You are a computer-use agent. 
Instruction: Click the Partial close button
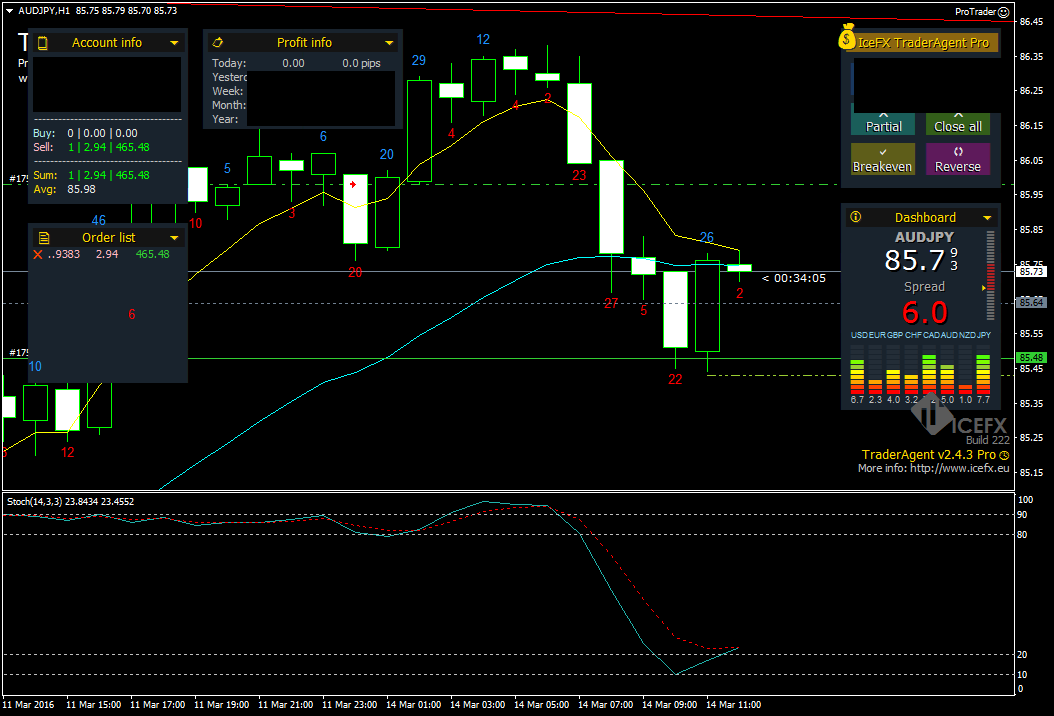click(x=883, y=124)
